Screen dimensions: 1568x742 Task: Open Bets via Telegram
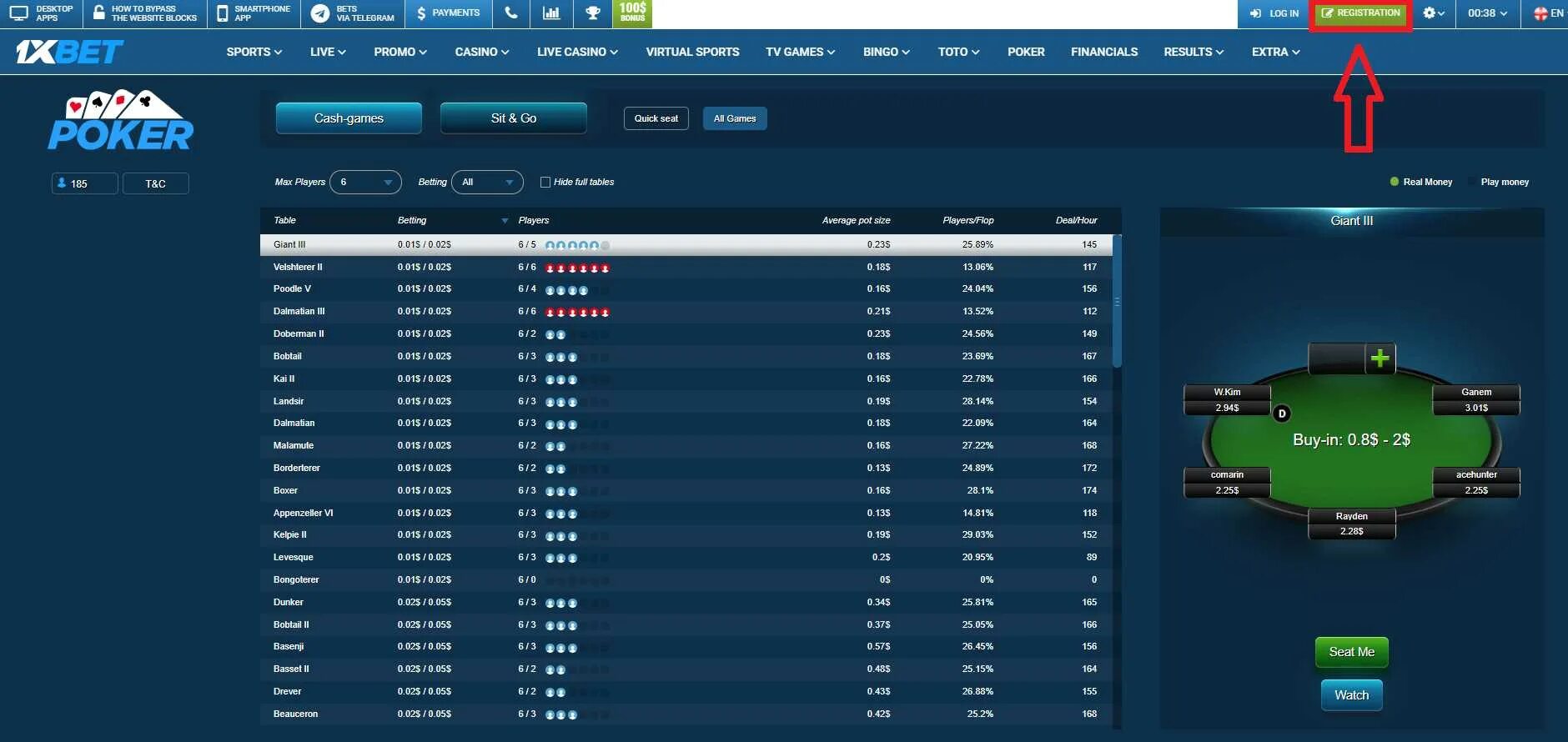point(353,13)
